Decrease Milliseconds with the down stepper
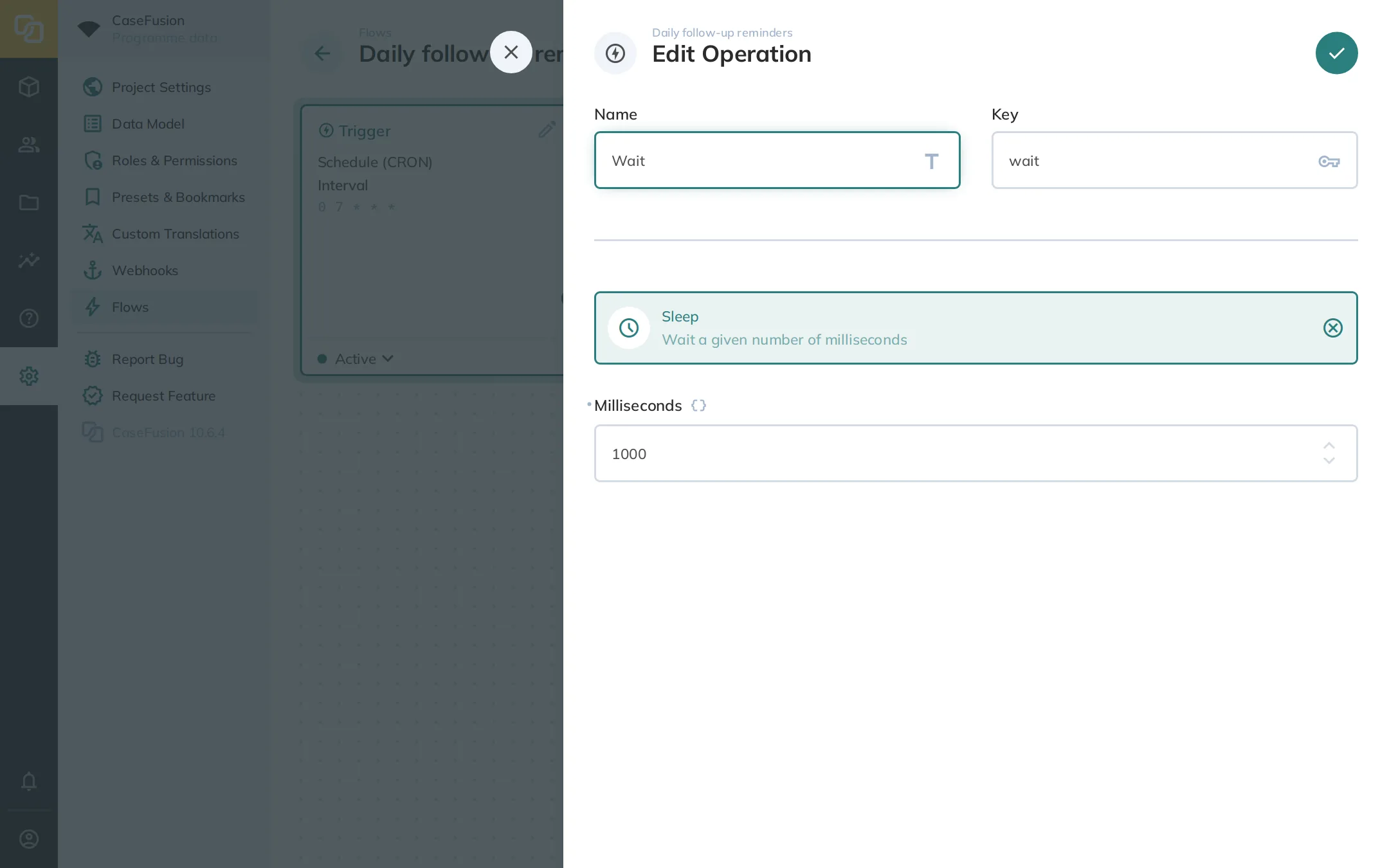The width and height of the screenshot is (1389, 868). coord(1329,461)
